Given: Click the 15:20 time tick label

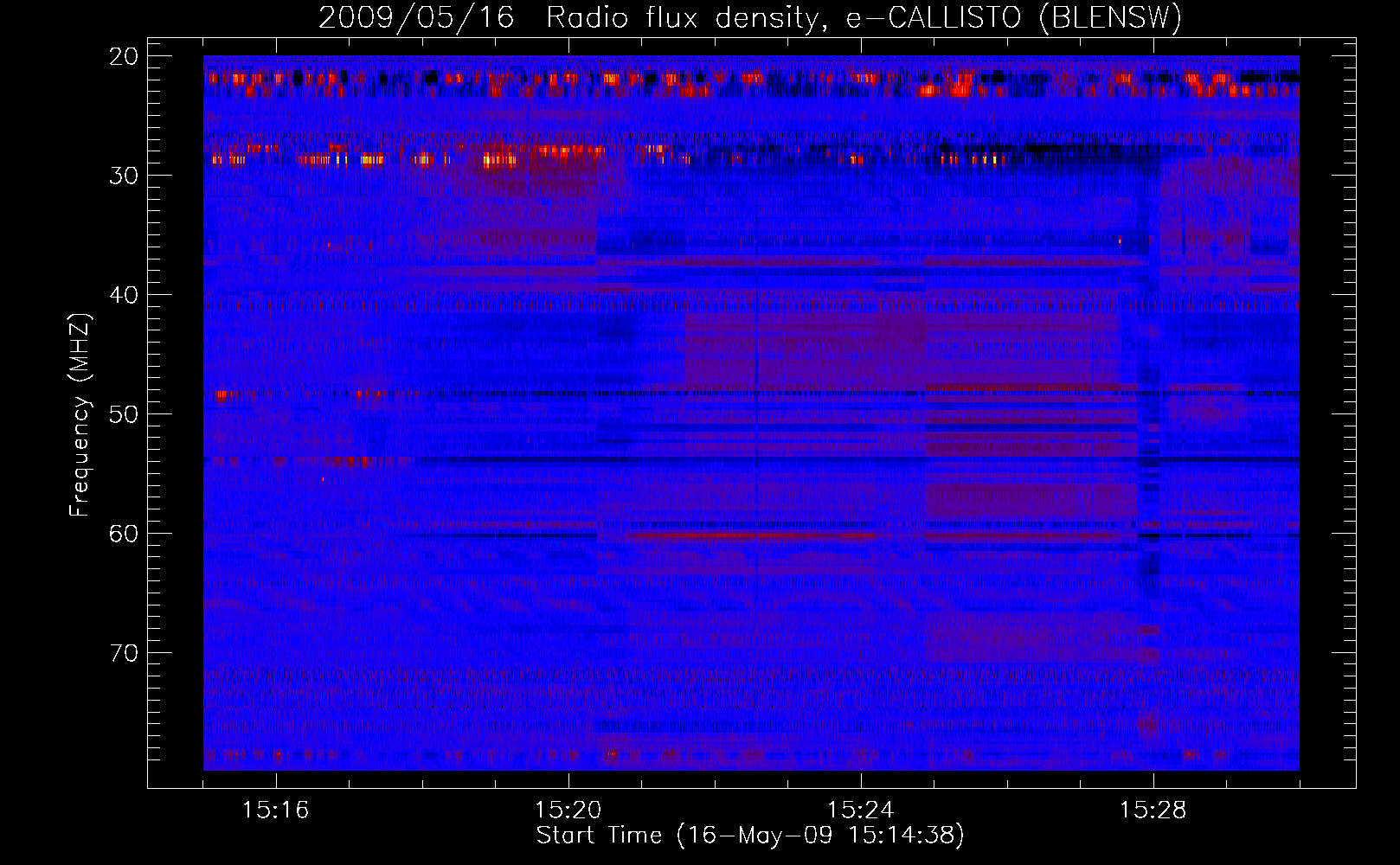Looking at the screenshot, I should pyautogui.click(x=568, y=811).
